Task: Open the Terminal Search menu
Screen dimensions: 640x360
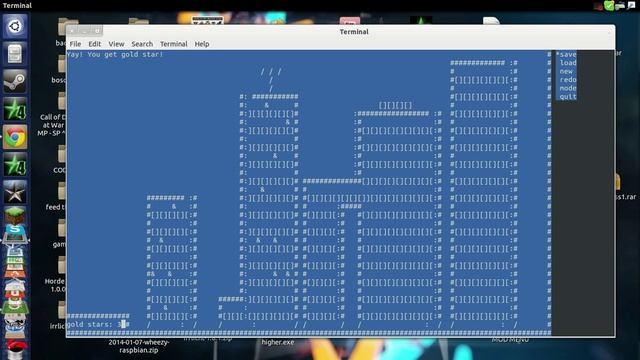Action: tap(142, 44)
